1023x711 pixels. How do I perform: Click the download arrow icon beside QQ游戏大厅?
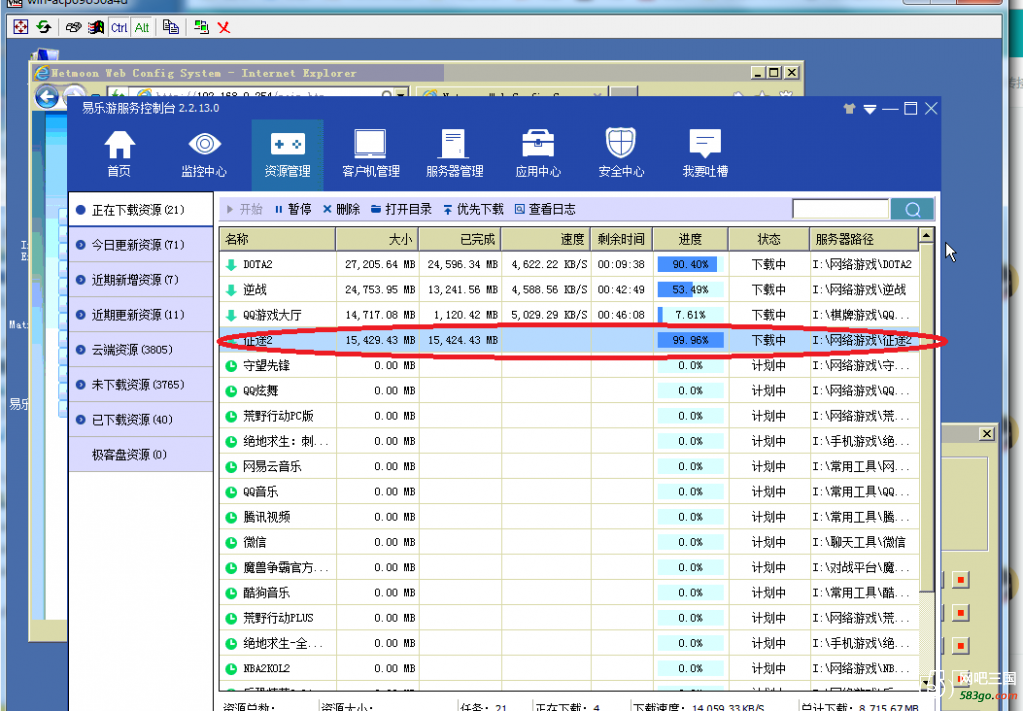(x=231, y=316)
